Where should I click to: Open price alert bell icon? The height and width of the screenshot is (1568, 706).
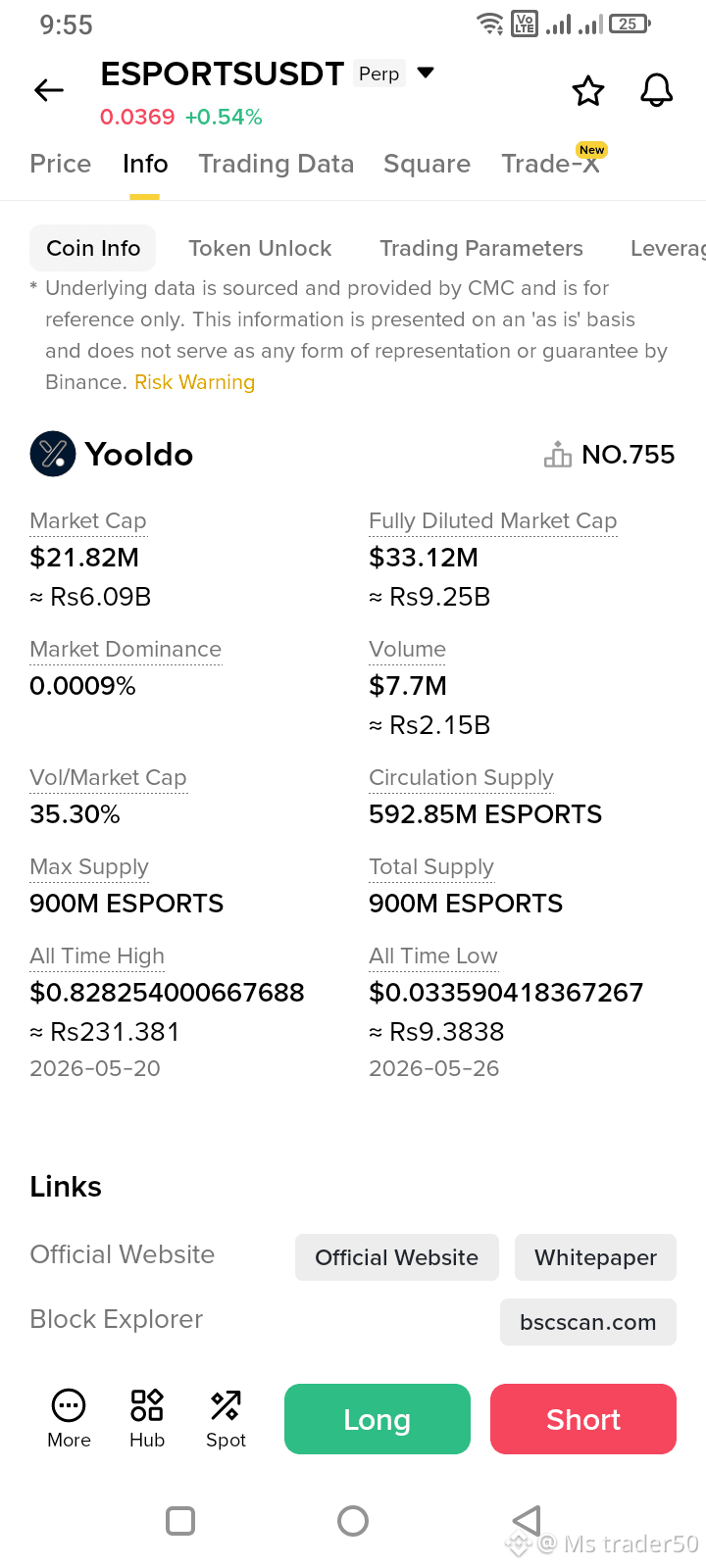(657, 90)
